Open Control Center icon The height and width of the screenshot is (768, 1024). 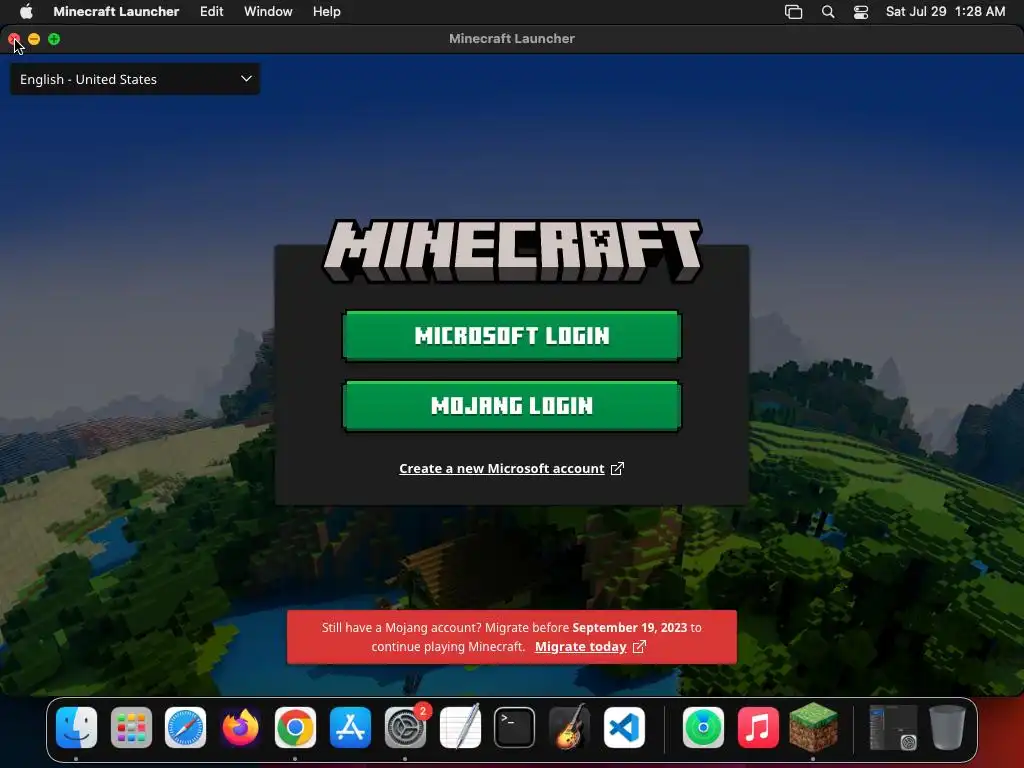click(x=861, y=12)
